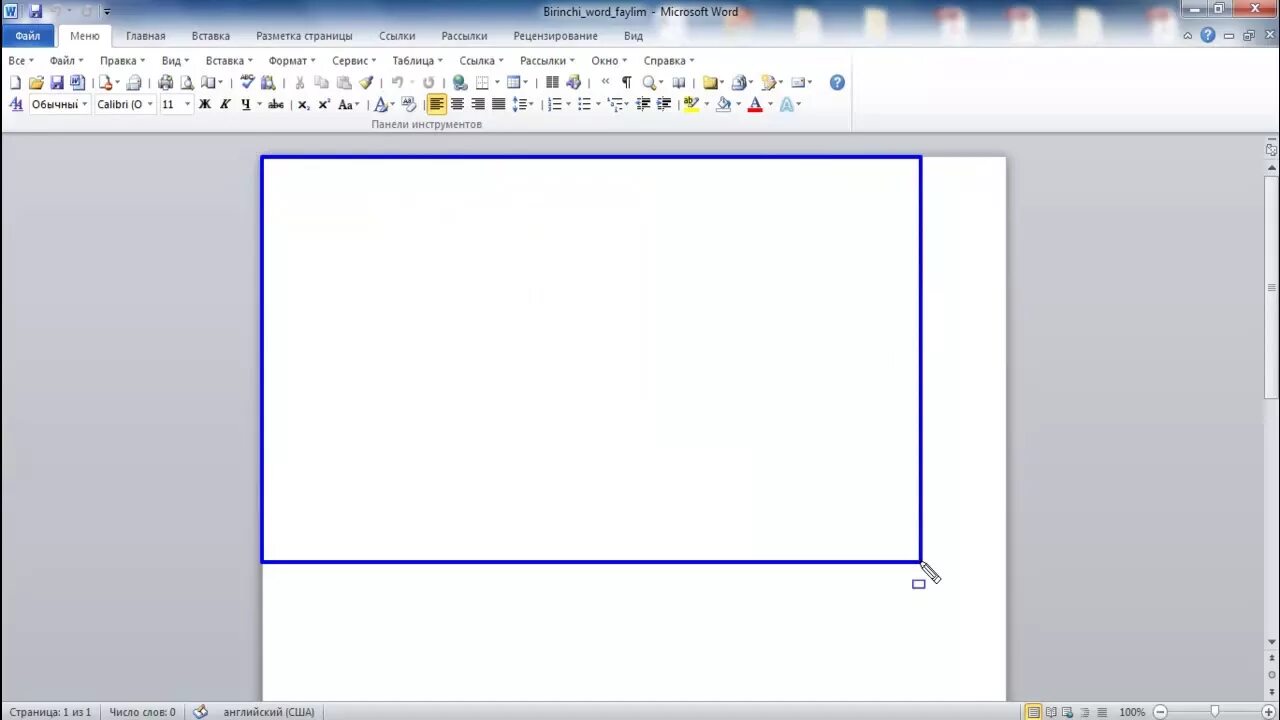The width and height of the screenshot is (1280, 720).
Task: Expand the Все menu dropdown
Action: [x=21, y=61]
